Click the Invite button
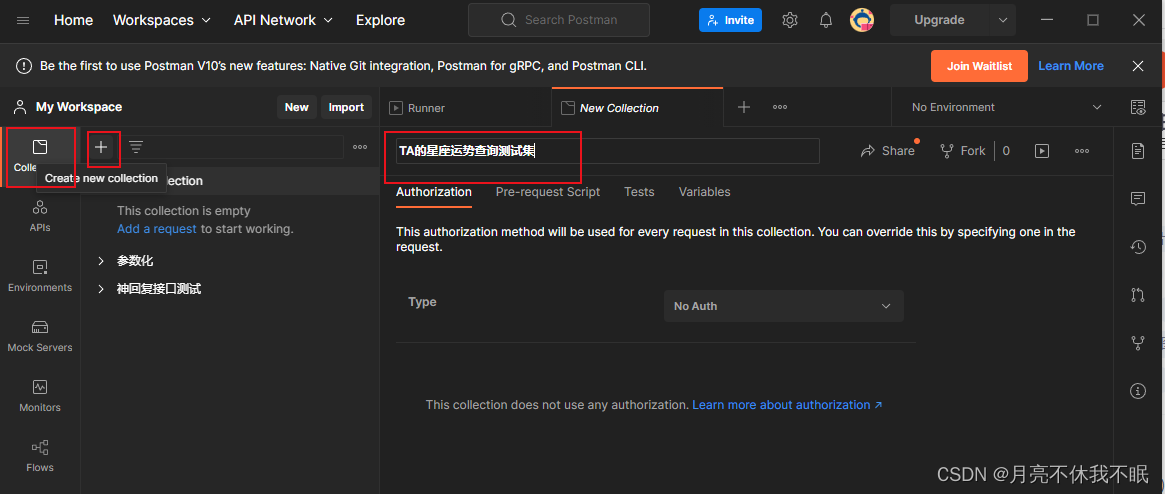Viewport: 1165px width, 494px height. point(730,20)
